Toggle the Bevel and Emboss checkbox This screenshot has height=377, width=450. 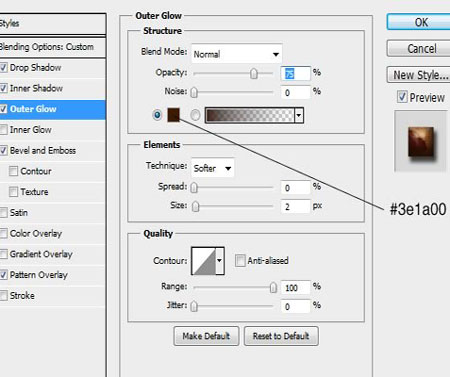3,150
